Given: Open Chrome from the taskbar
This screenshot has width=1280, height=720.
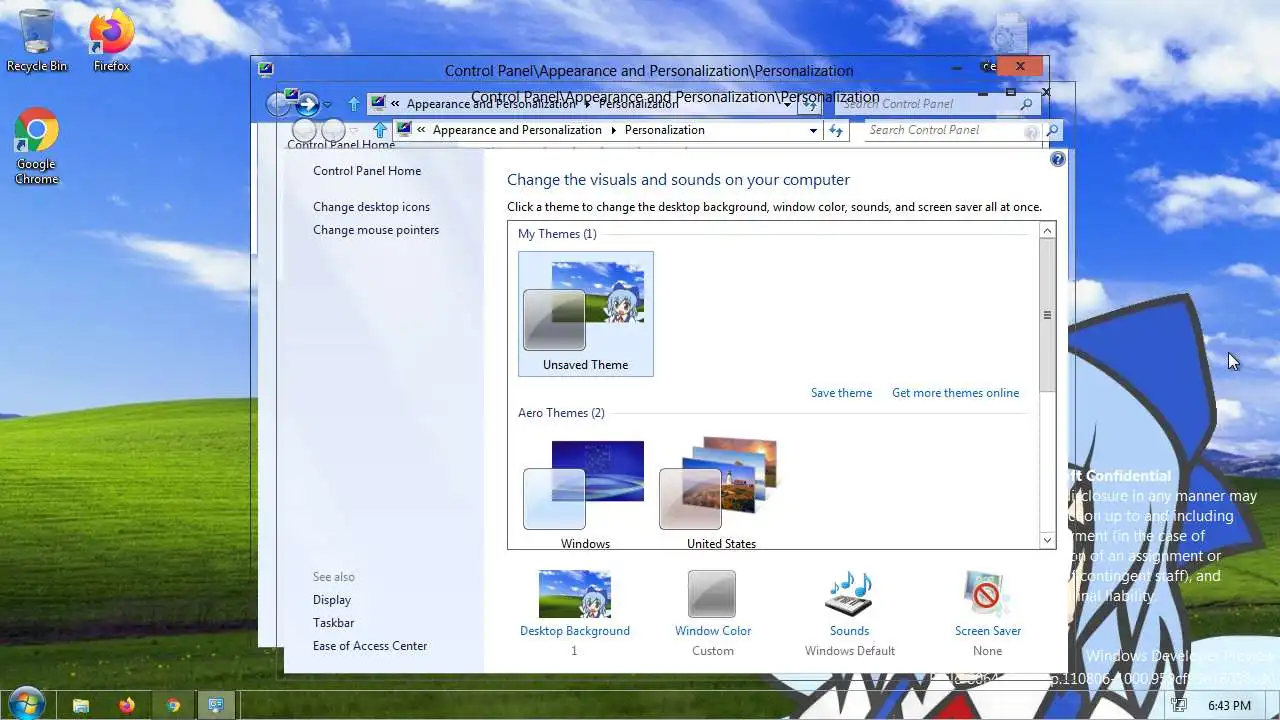Looking at the screenshot, I should [172, 705].
